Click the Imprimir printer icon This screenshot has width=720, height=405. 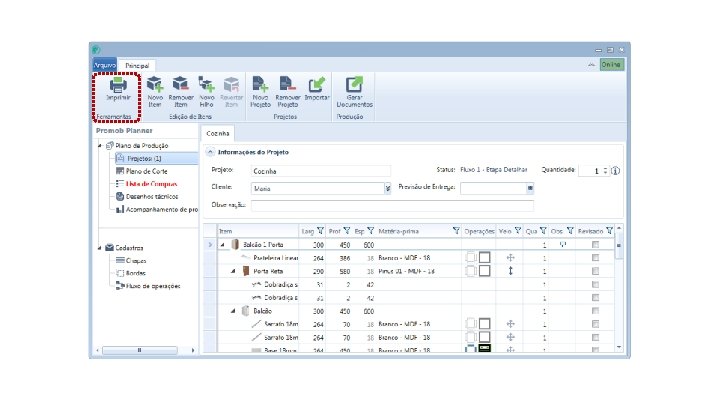[118, 85]
